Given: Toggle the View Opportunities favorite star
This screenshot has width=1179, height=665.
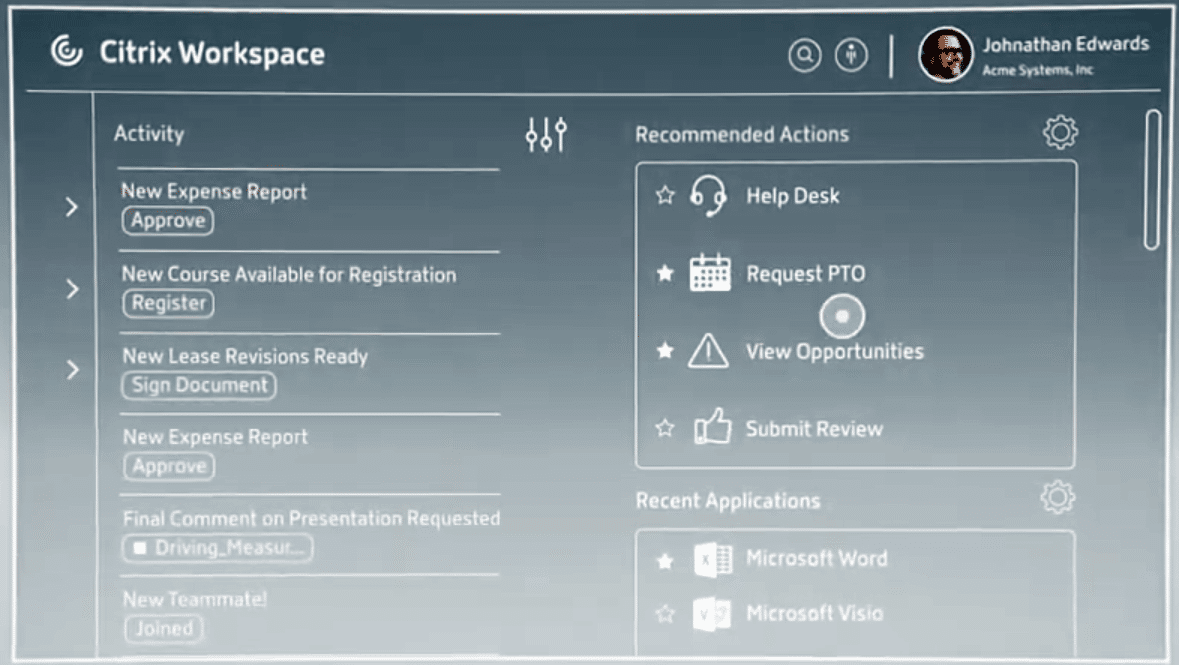Looking at the screenshot, I should 665,350.
